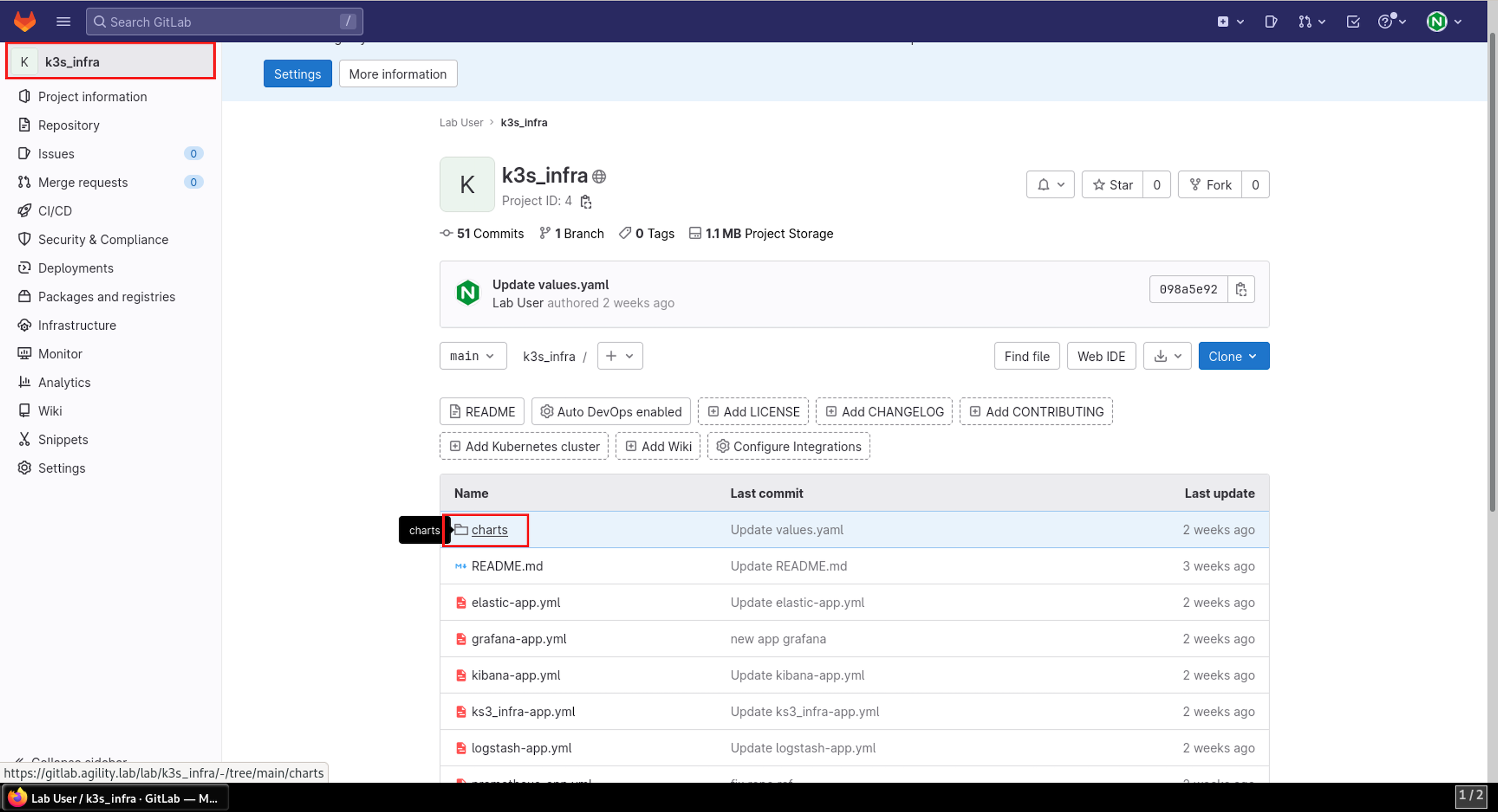This screenshot has width=1498, height=812.
Task: Fork the k3s_infra project
Action: pos(1210,184)
